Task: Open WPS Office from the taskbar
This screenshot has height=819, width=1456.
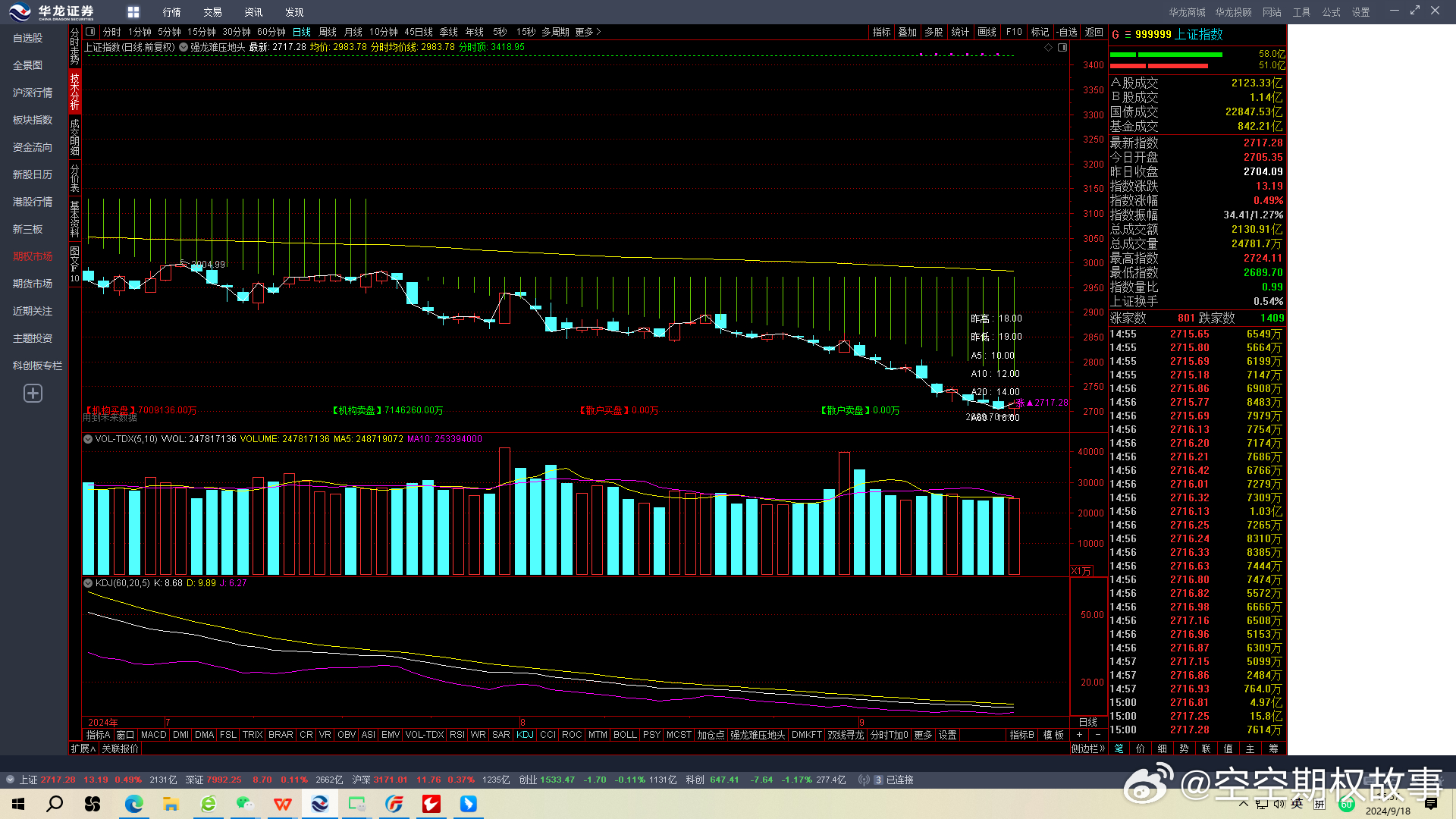Action: pos(283,804)
